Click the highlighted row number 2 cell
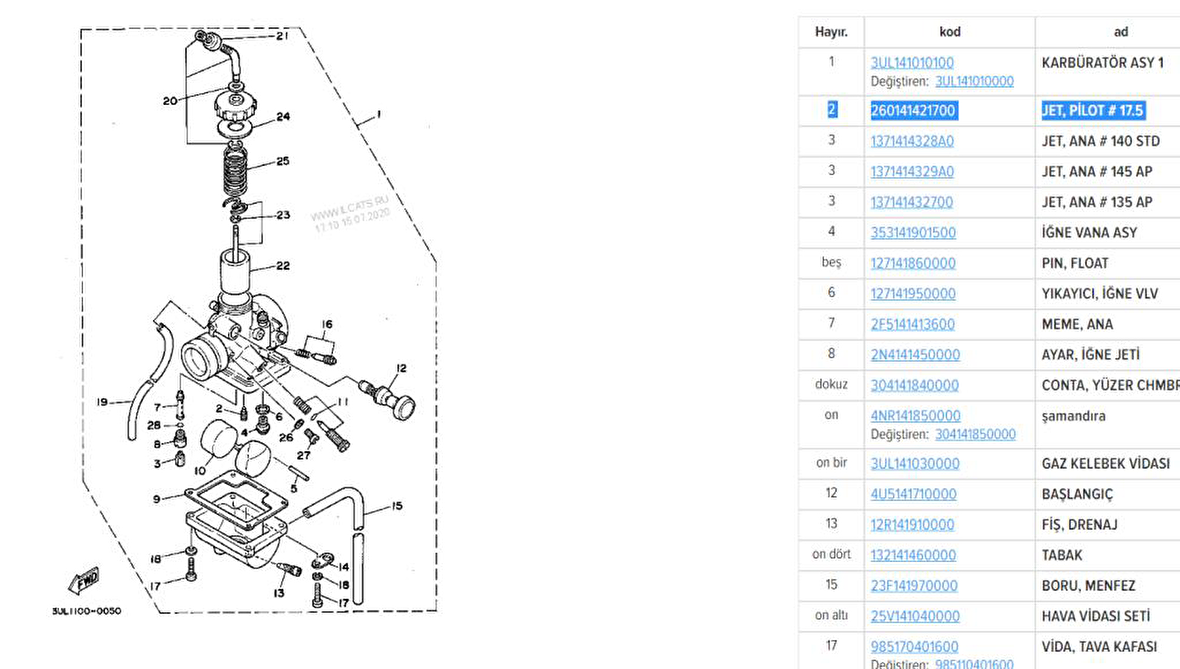 tap(831, 111)
